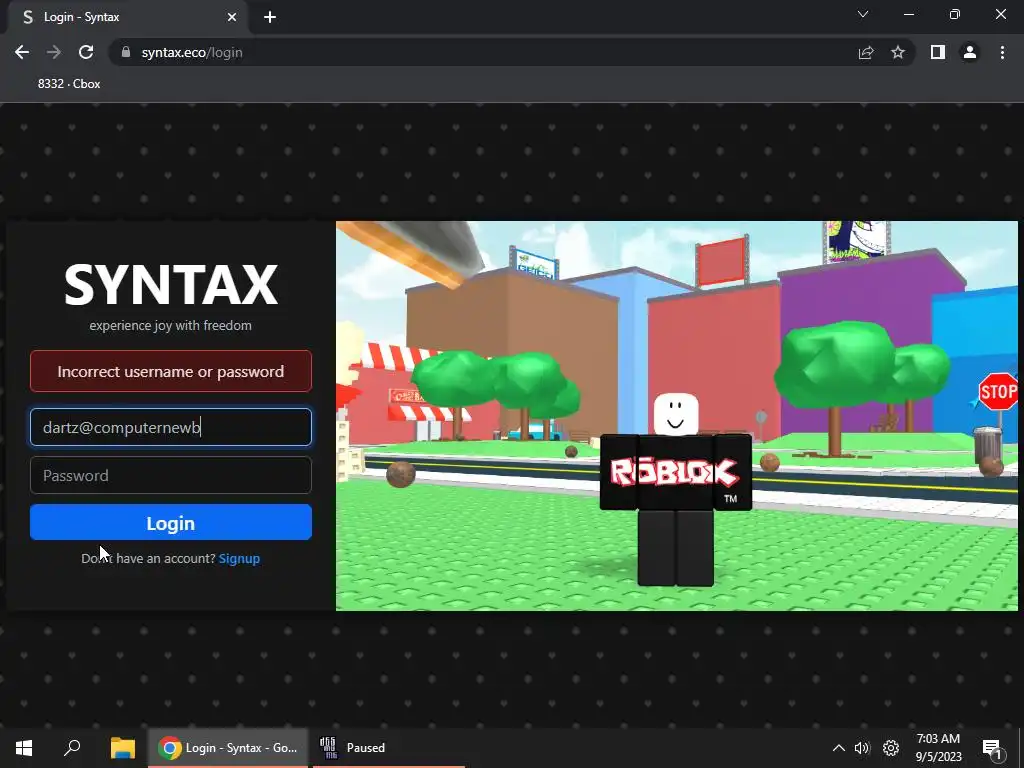Click the blue Login button

(x=170, y=522)
